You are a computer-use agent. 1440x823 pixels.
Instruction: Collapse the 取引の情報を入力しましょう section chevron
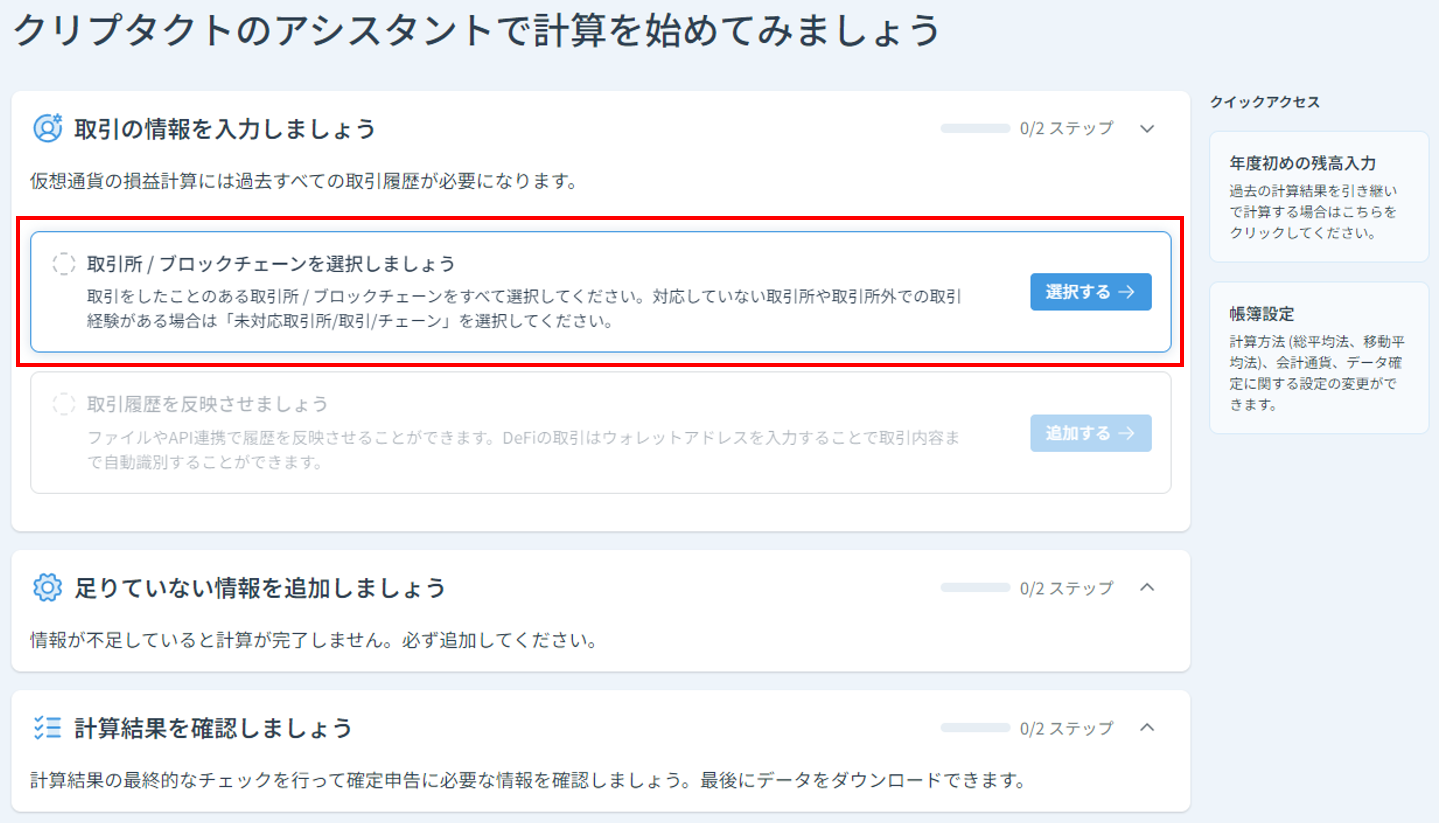point(1147,129)
